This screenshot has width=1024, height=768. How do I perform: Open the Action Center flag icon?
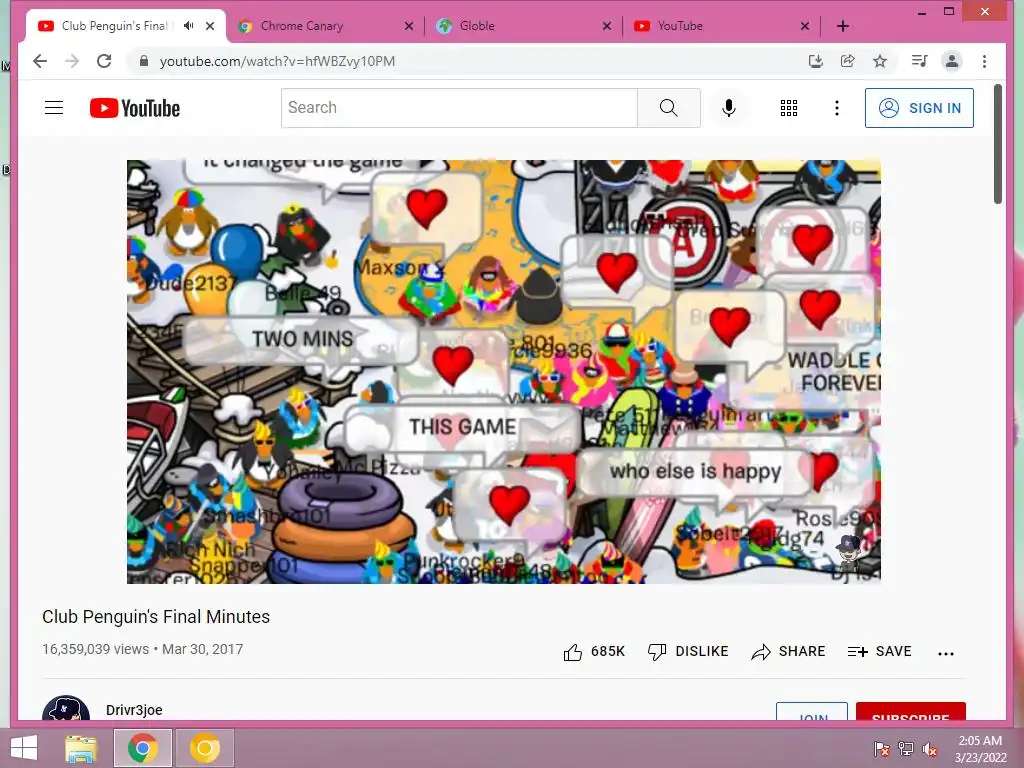[882, 749]
